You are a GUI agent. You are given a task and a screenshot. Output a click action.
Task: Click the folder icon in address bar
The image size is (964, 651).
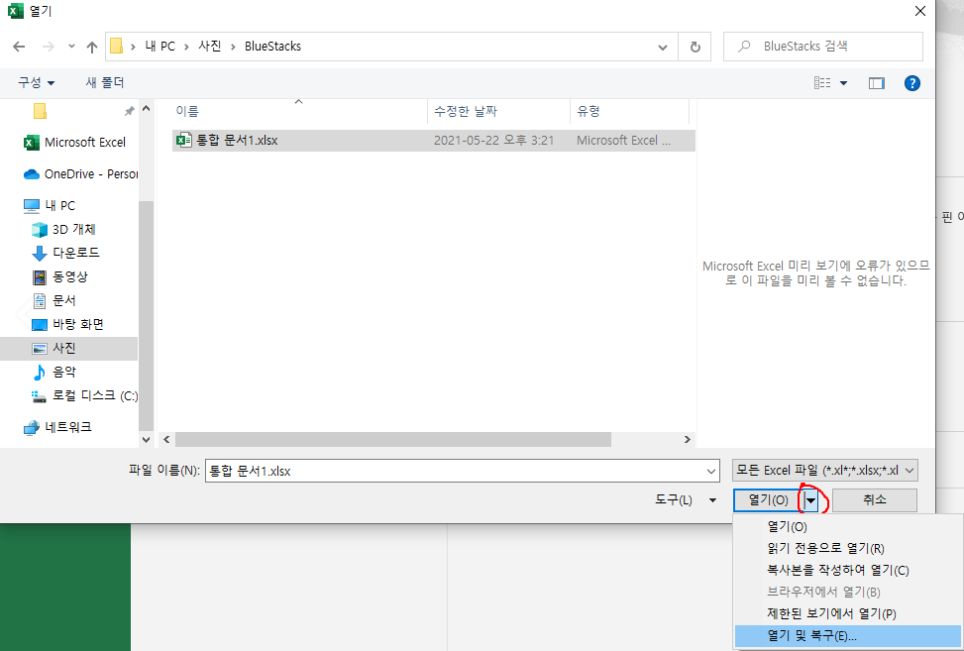116,46
